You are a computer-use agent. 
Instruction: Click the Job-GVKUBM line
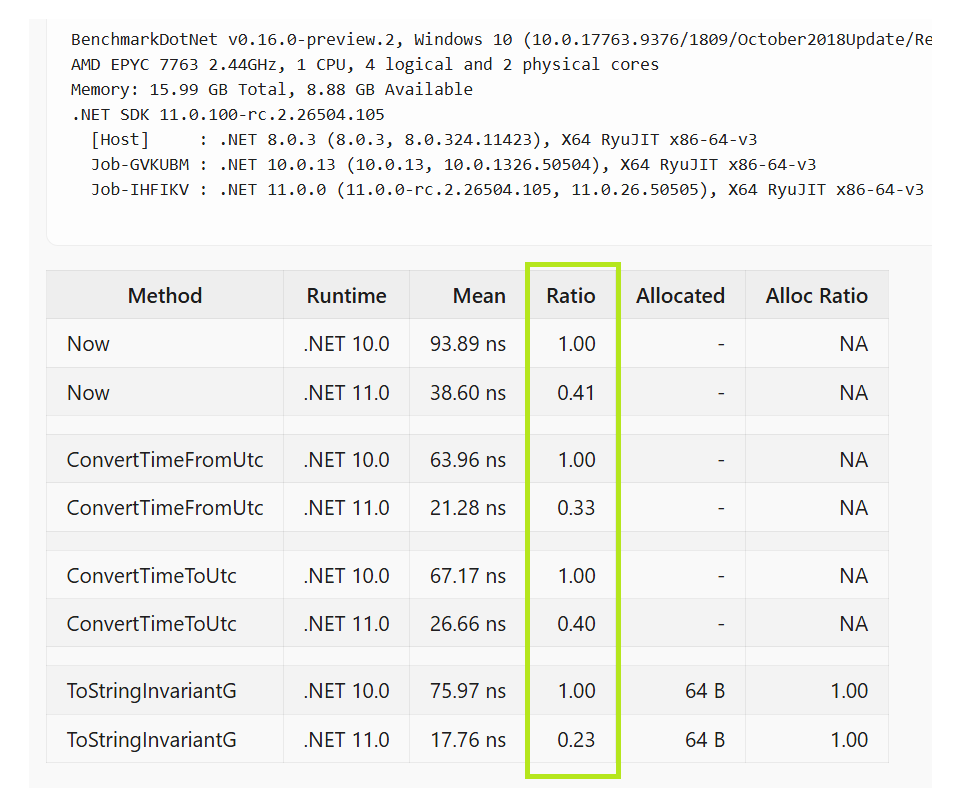coord(453,165)
